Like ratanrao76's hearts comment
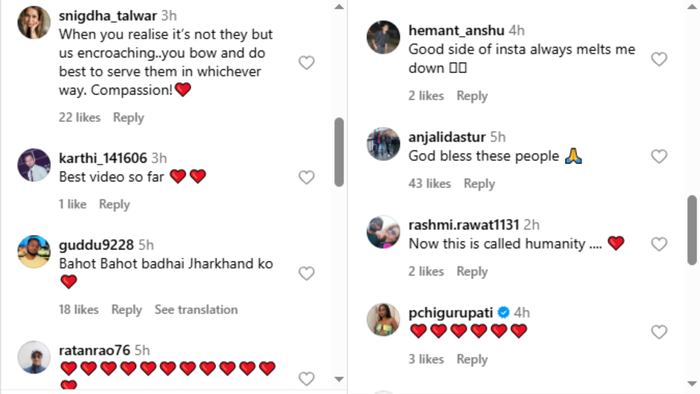Screen dimensions: 700x394 306,379
